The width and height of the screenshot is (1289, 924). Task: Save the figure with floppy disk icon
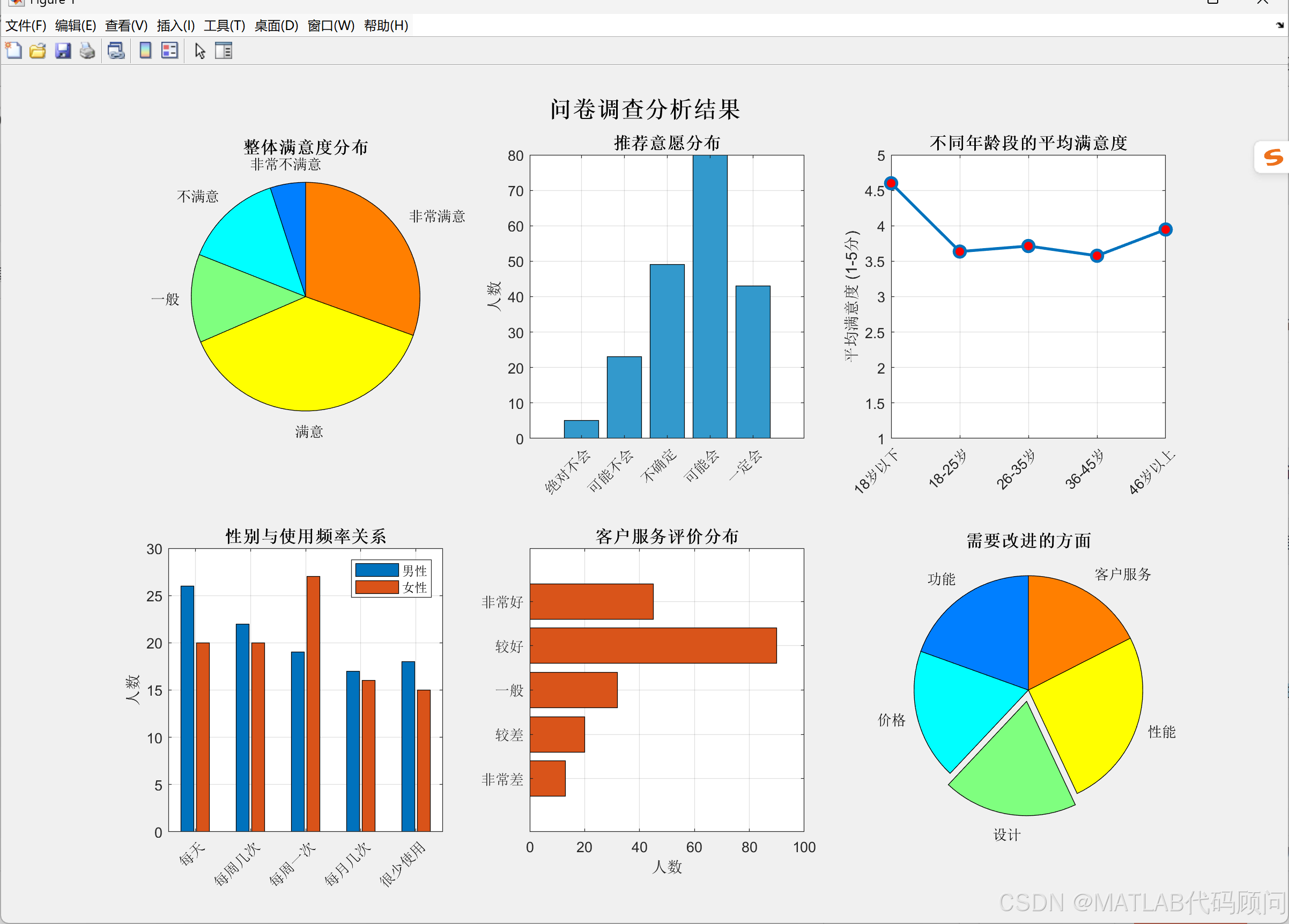click(x=63, y=51)
